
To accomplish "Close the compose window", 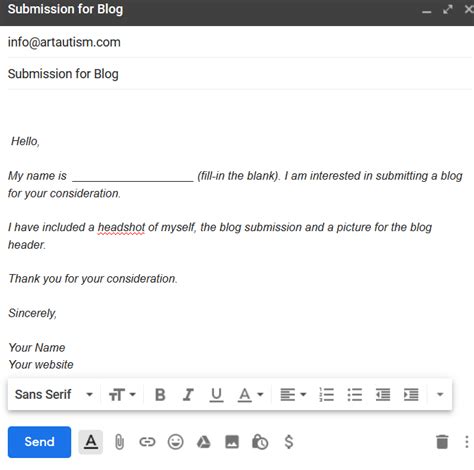I will point(469,9).
